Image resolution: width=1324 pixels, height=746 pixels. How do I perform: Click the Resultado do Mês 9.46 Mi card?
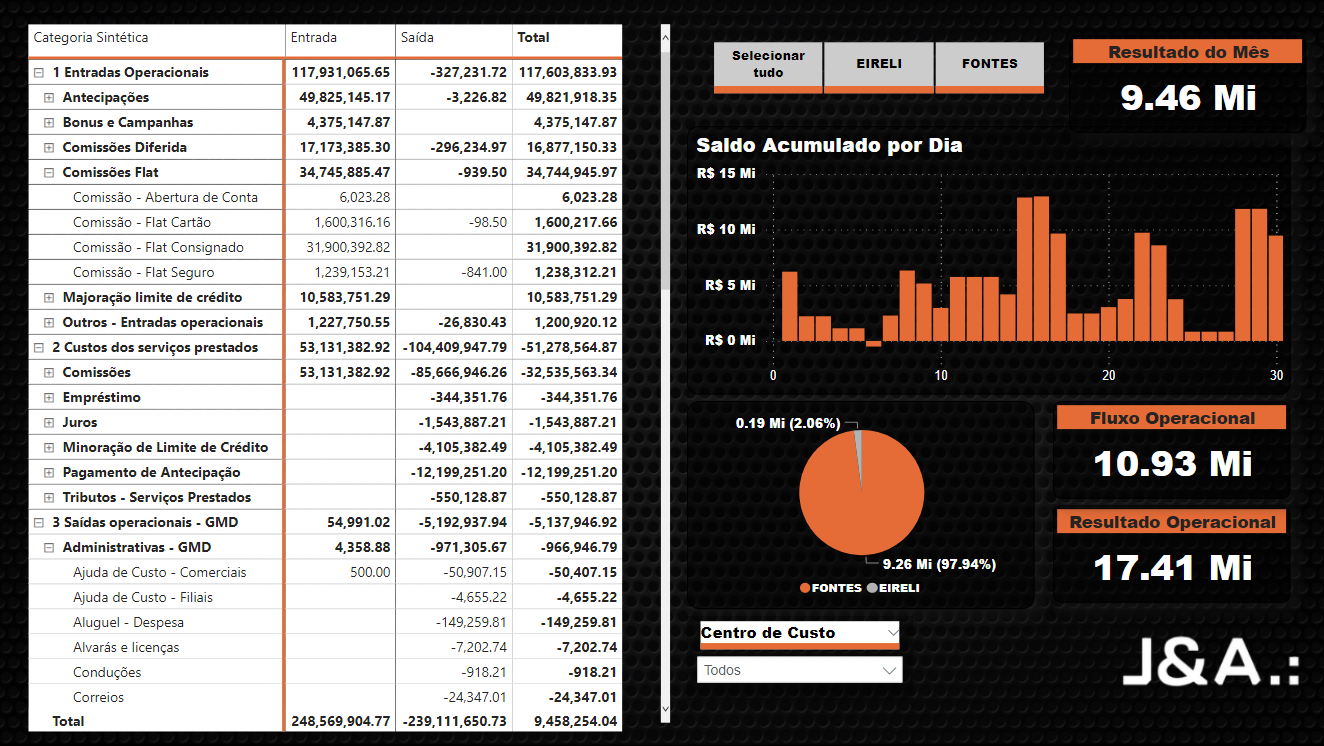pyautogui.click(x=1188, y=85)
